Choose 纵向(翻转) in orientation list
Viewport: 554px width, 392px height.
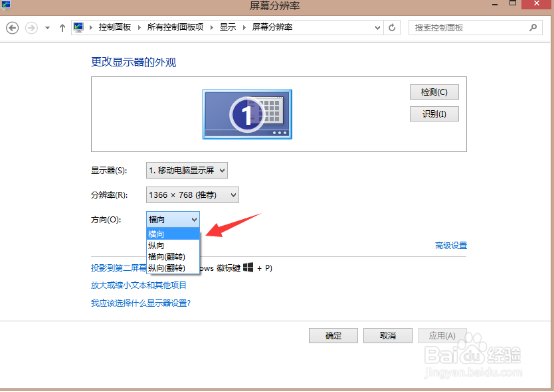pyautogui.click(x=173, y=268)
